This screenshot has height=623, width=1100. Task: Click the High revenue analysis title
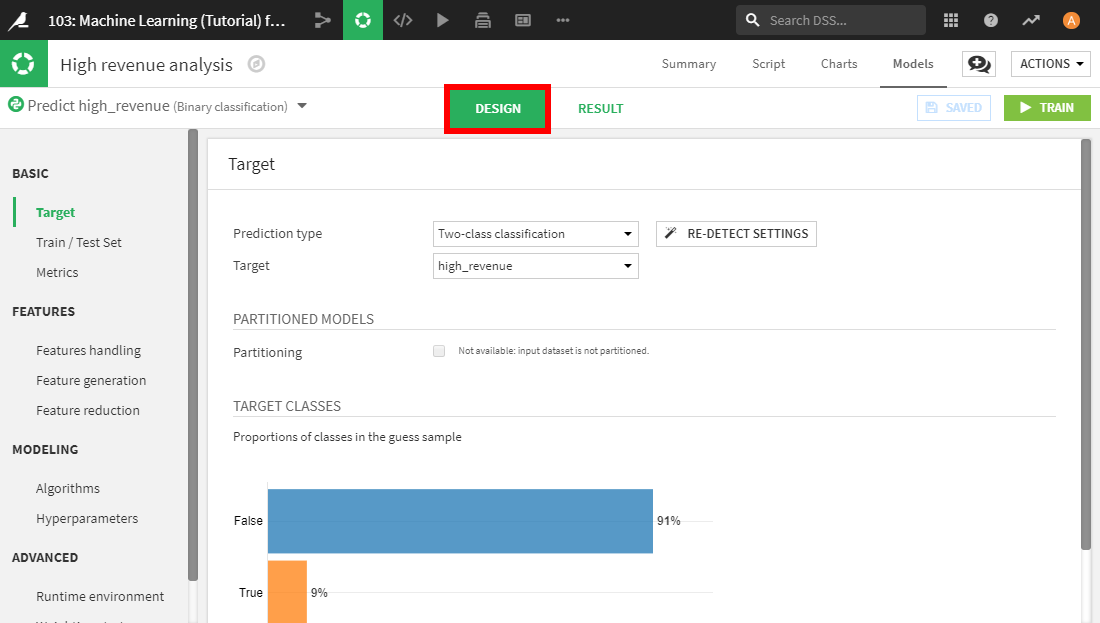(x=147, y=65)
